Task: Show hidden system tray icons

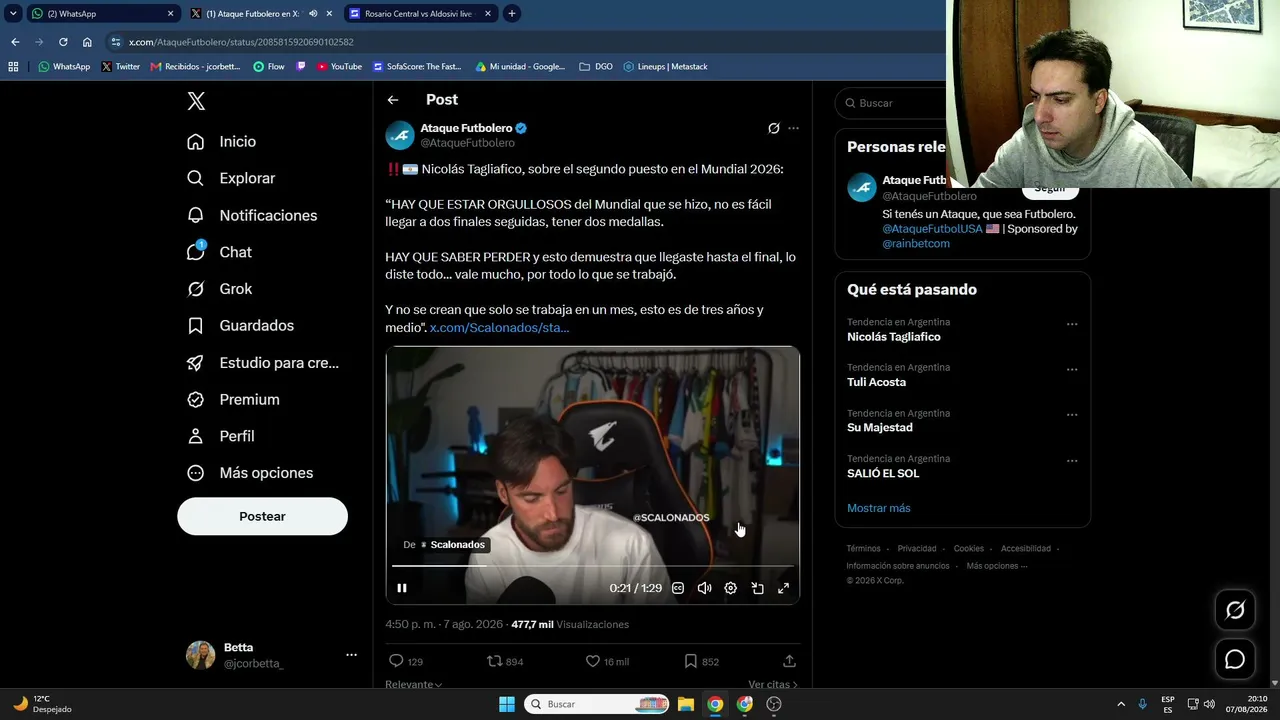Action: click(x=1120, y=704)
